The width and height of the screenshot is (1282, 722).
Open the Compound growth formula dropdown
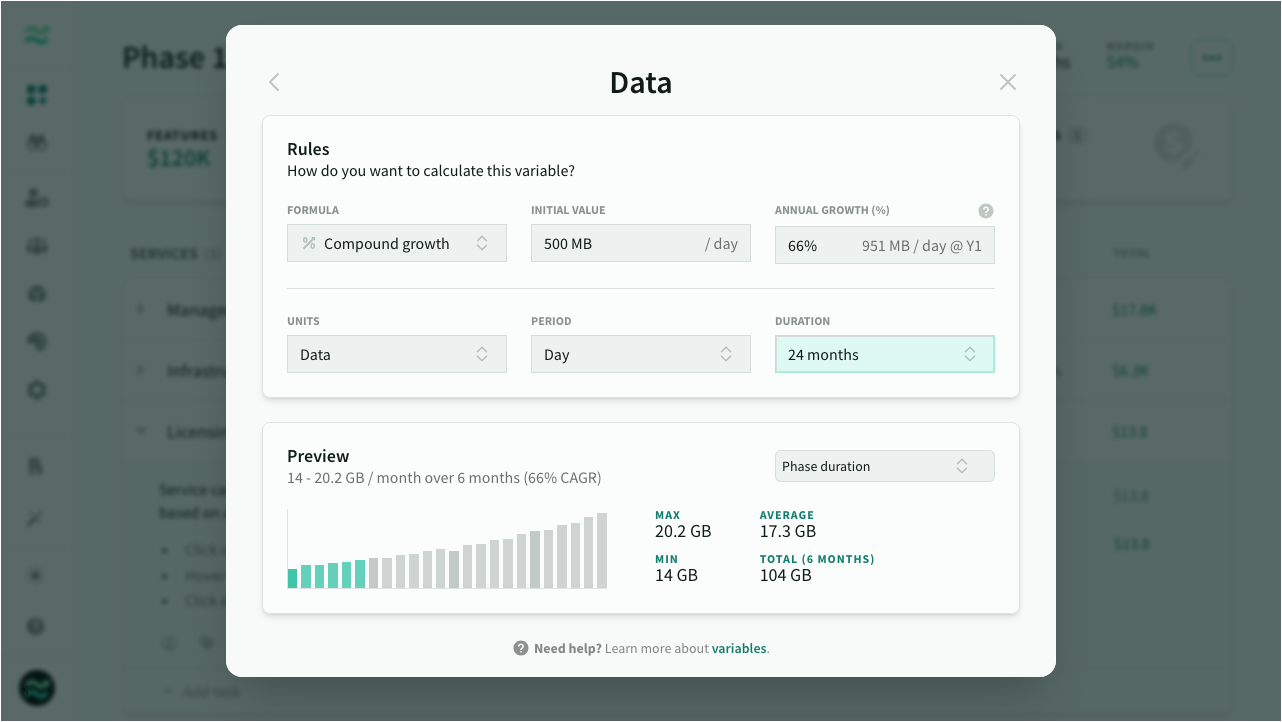(x=397, y=243)
